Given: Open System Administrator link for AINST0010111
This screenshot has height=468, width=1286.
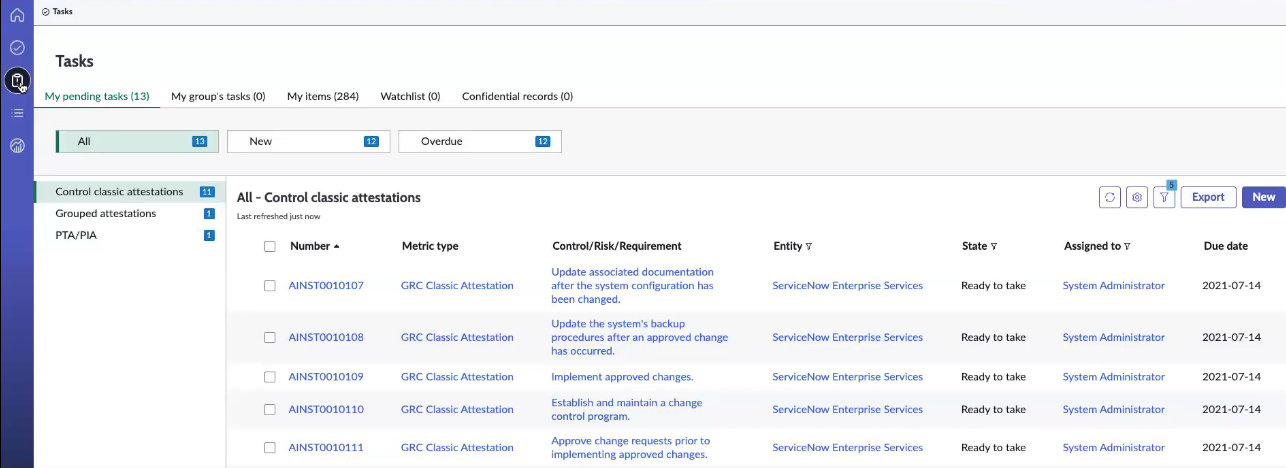Looking at the screenshot, I should click(x=1114, y=447).
